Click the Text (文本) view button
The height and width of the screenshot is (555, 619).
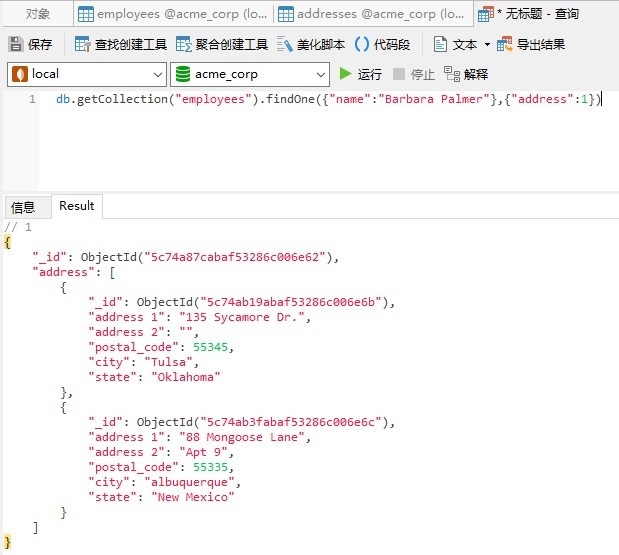[456, 44]
